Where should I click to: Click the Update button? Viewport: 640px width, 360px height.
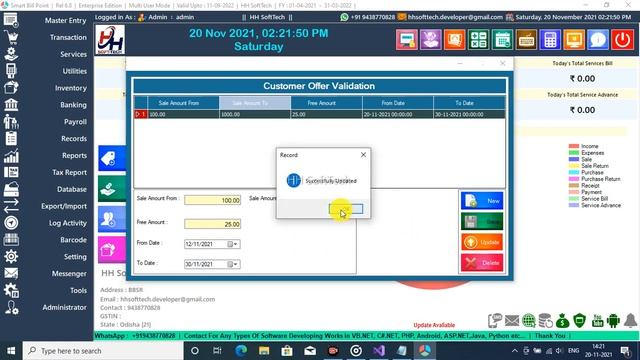[482, 242]
